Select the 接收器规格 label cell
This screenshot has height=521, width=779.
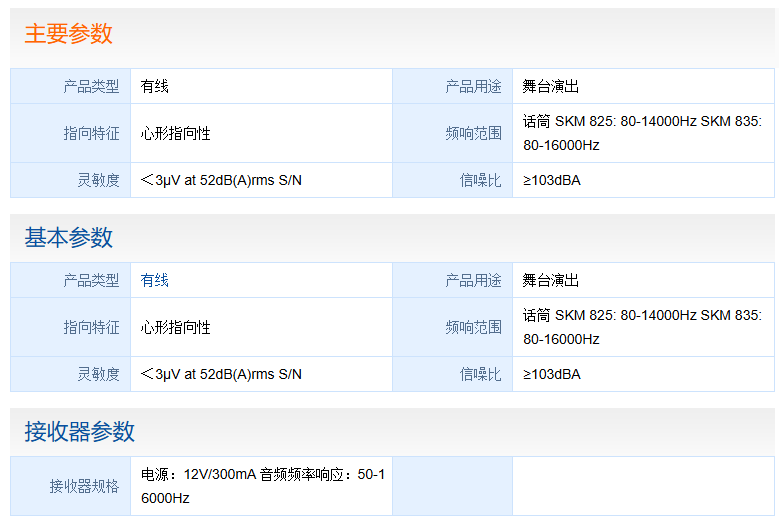[x=84, y=486]
